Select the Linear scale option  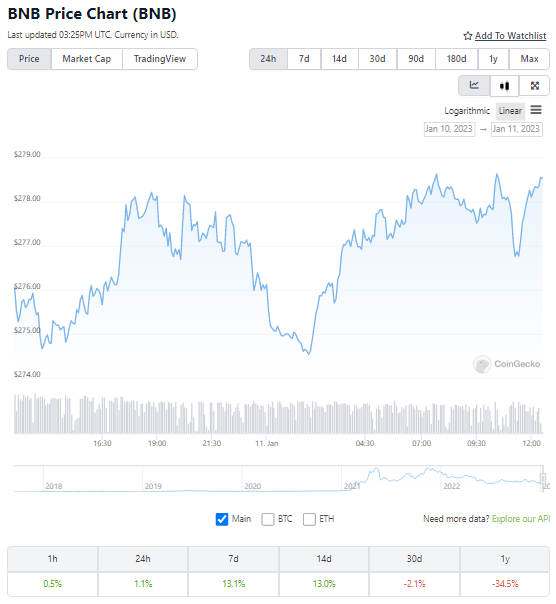[x=510, y=111]
